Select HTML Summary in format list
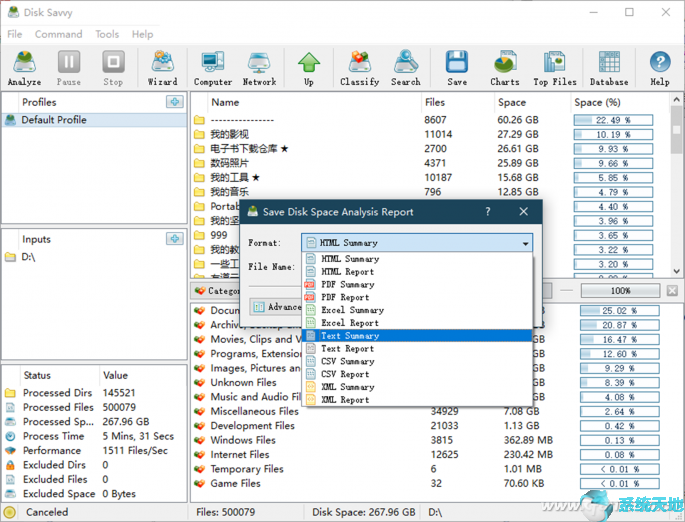Screen dimensions: 685x522 [419, 259]
